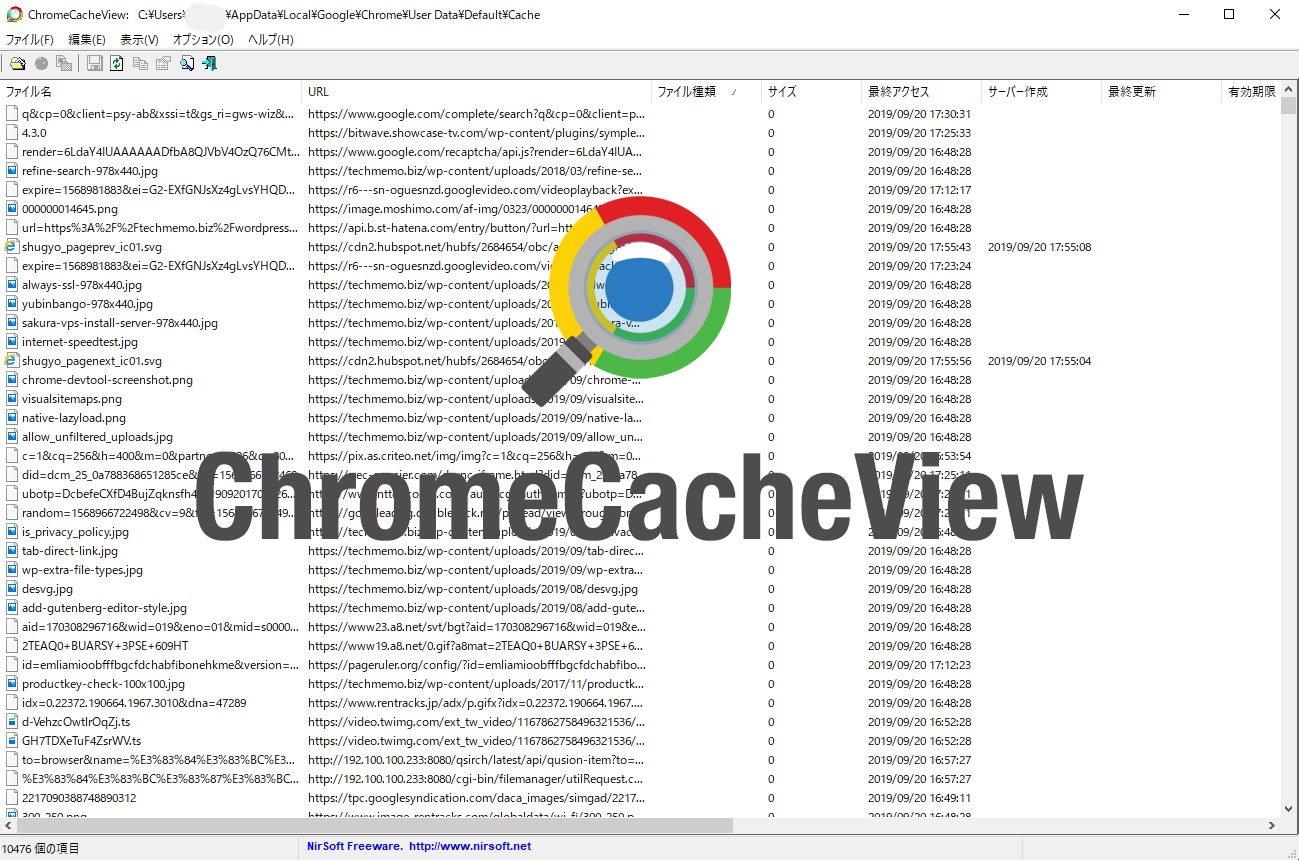Select the sakura-vps-install-server-978x440.jpg file

[120, 323]
